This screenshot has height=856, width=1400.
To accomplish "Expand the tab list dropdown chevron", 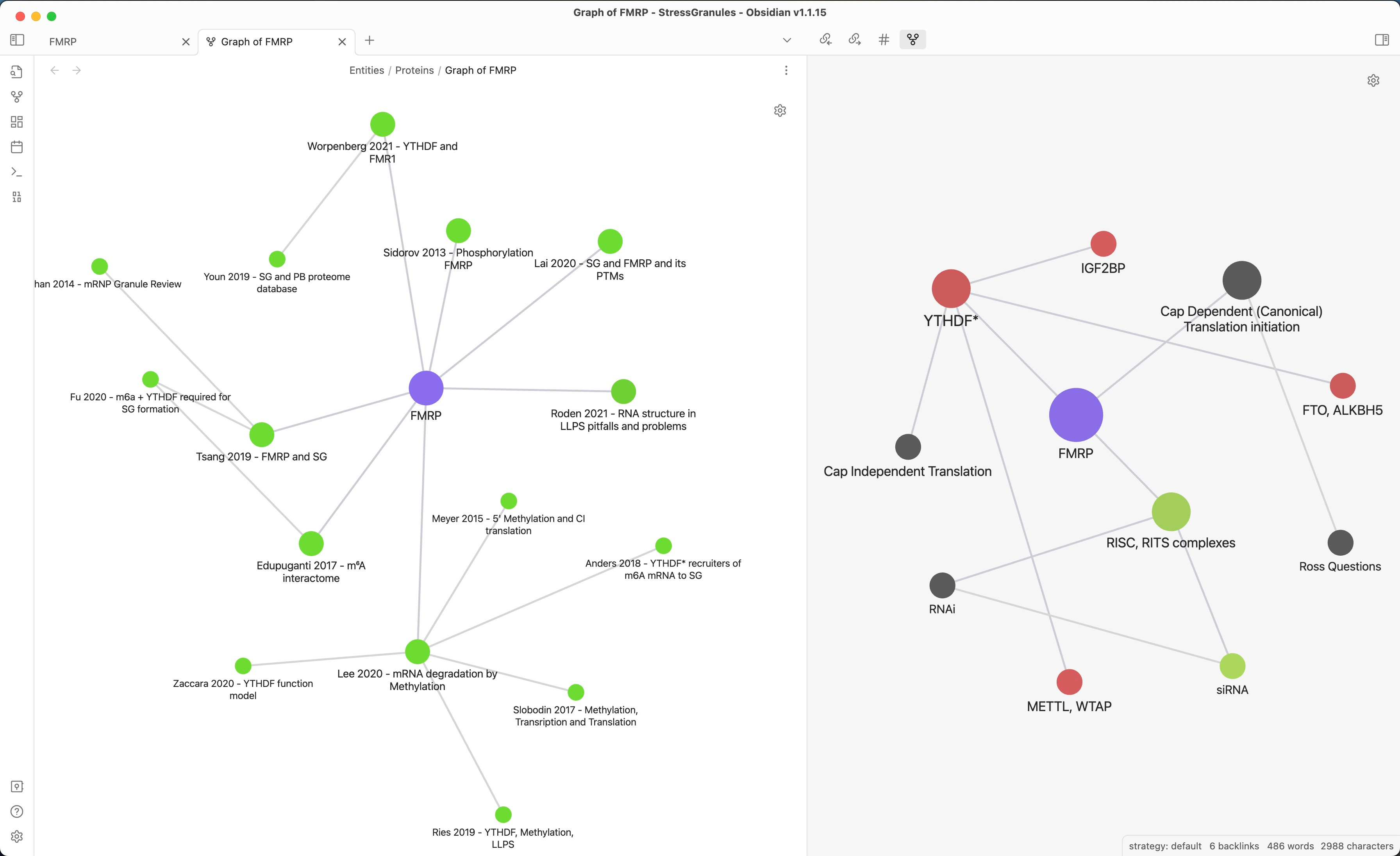I will tap(787, 40).
